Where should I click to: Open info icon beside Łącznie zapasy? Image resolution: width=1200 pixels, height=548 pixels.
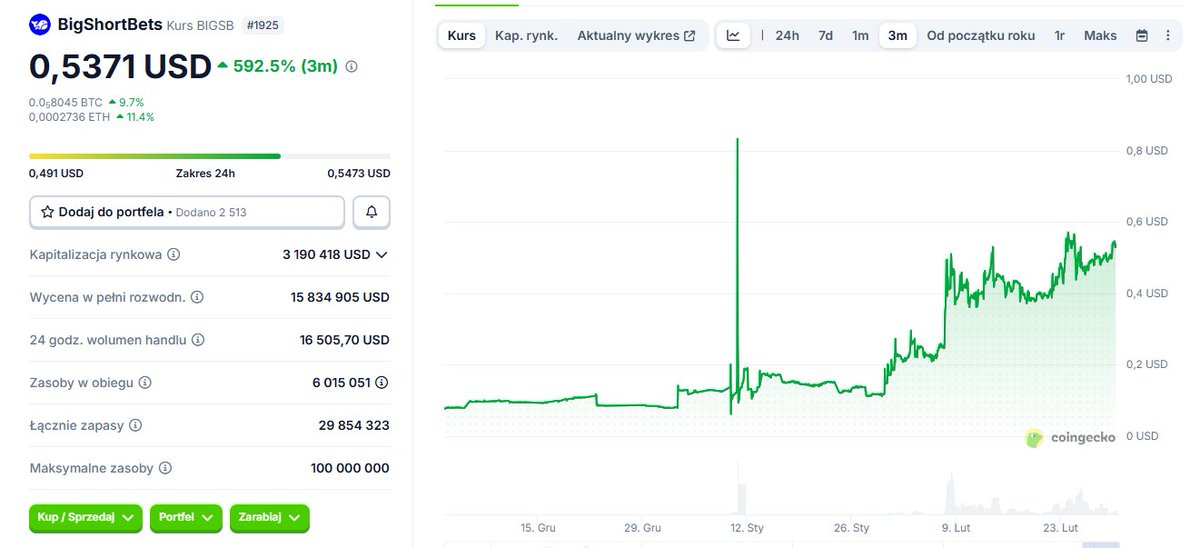tap(136, 425)
